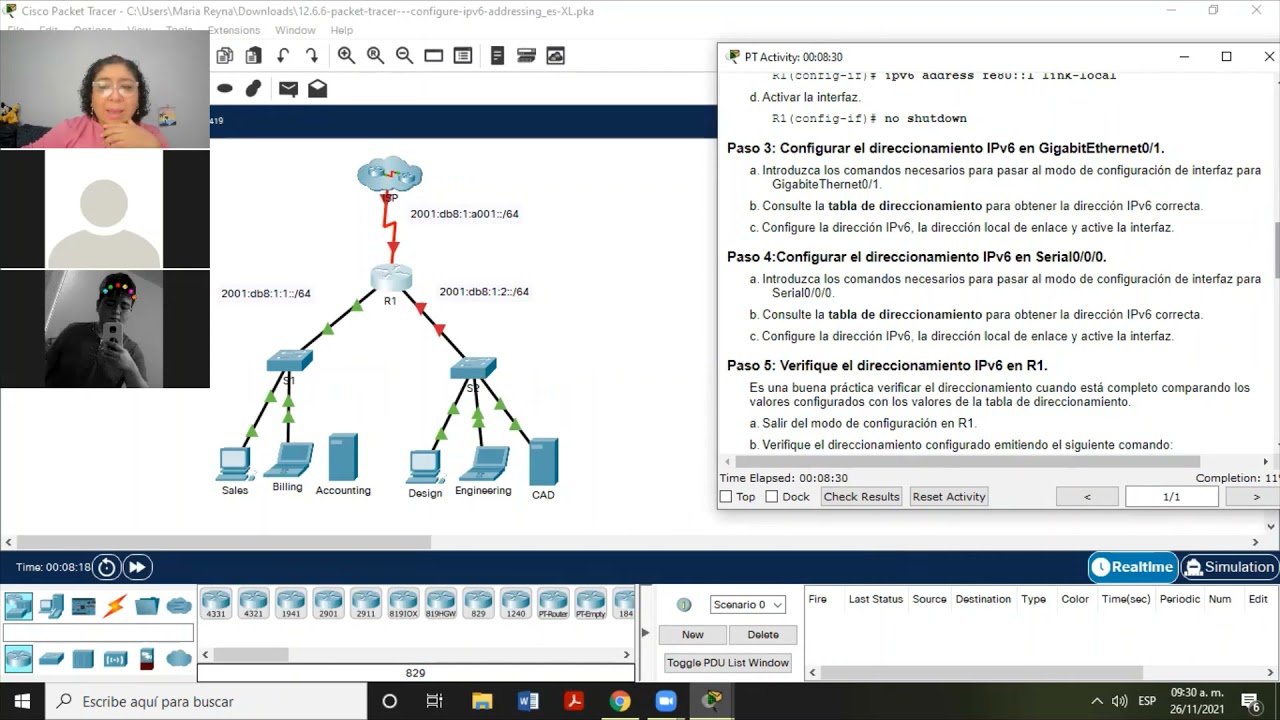Open the Help menu
This screenshot has height=720, width=1280.
342,30
